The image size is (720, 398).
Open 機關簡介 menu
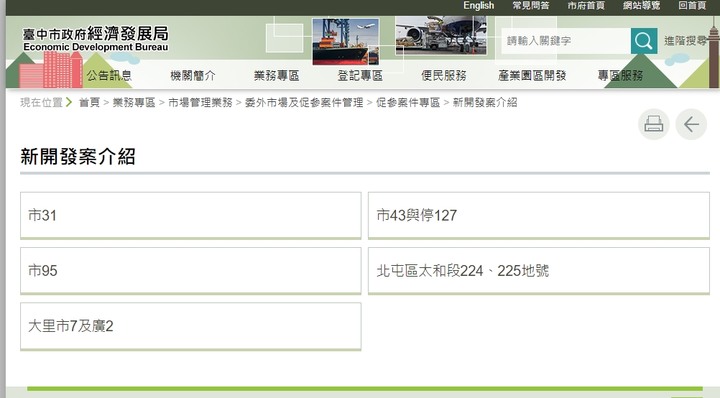[193, 75]
